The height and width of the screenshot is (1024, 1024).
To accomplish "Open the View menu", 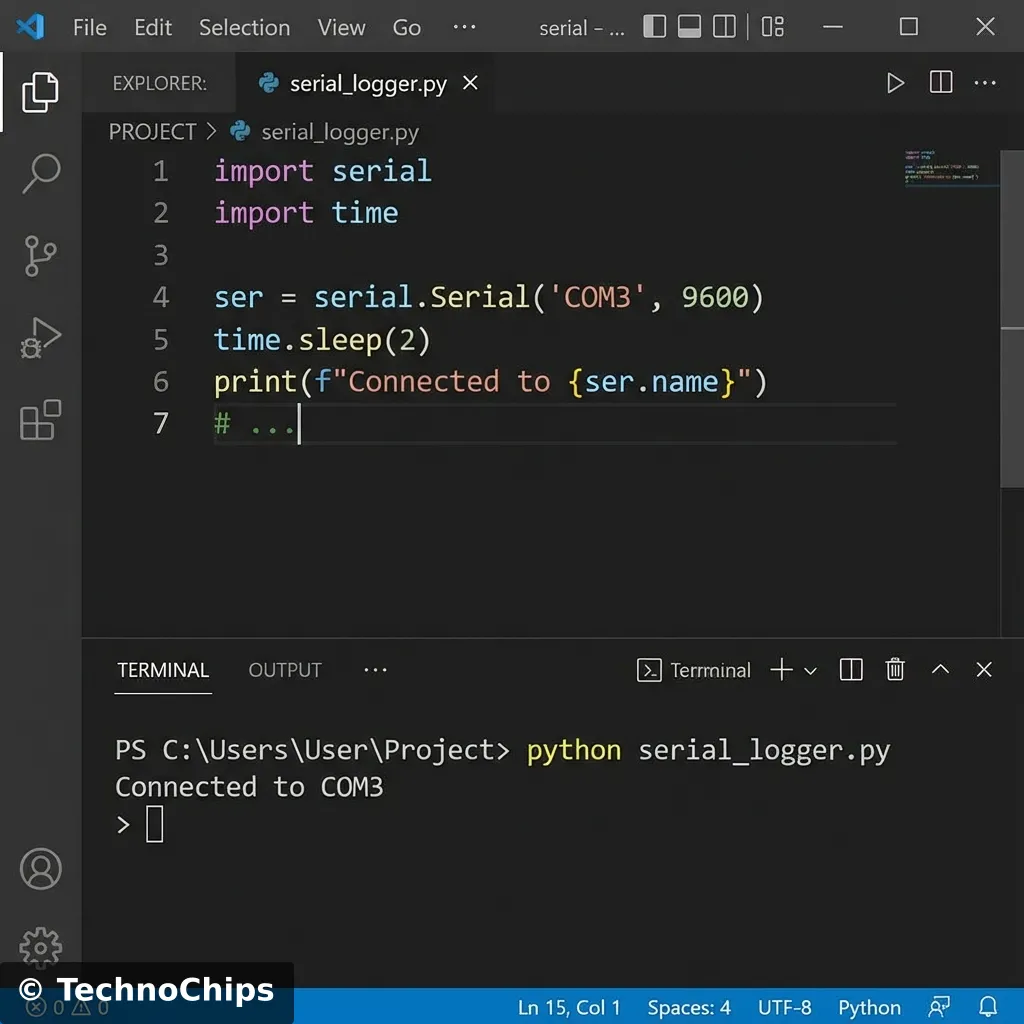I will pyautogui.click(x=341, y=27).
